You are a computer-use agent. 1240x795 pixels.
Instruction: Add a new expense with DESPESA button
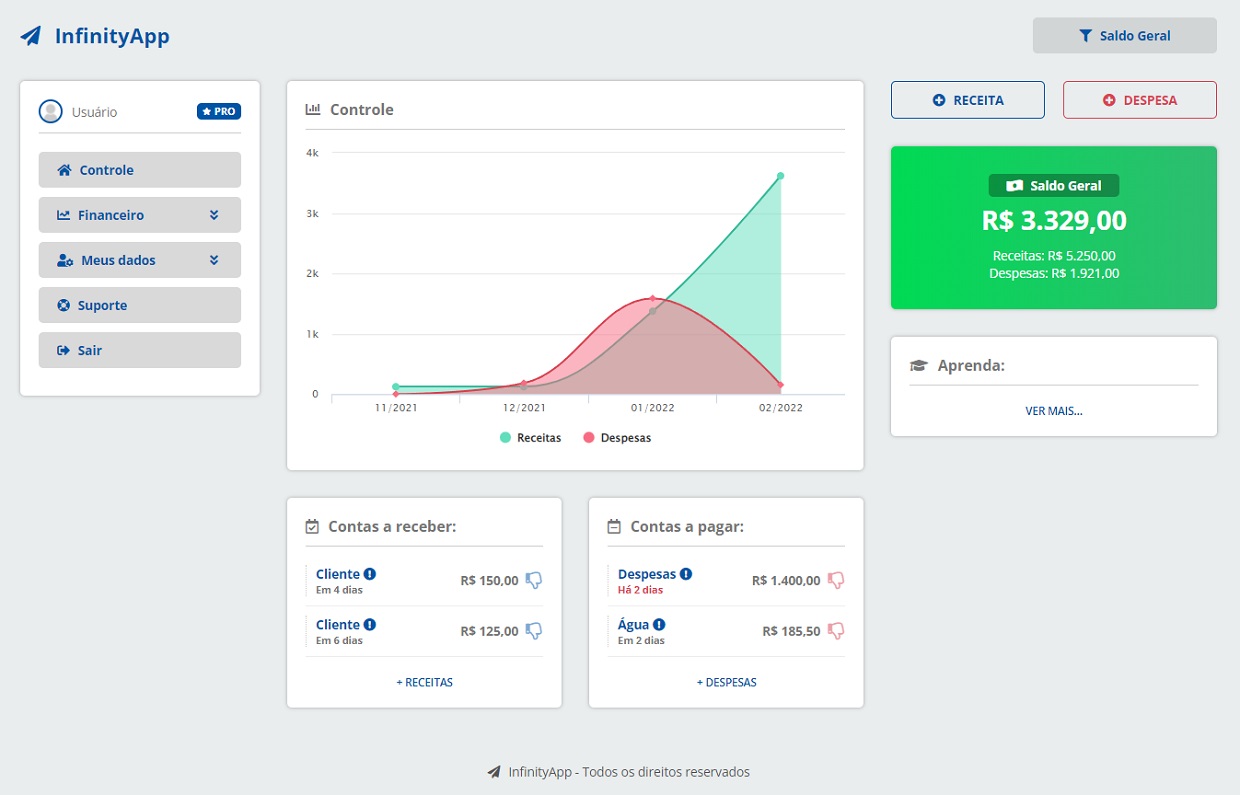pyautogui.click(x=1139, y=100)
